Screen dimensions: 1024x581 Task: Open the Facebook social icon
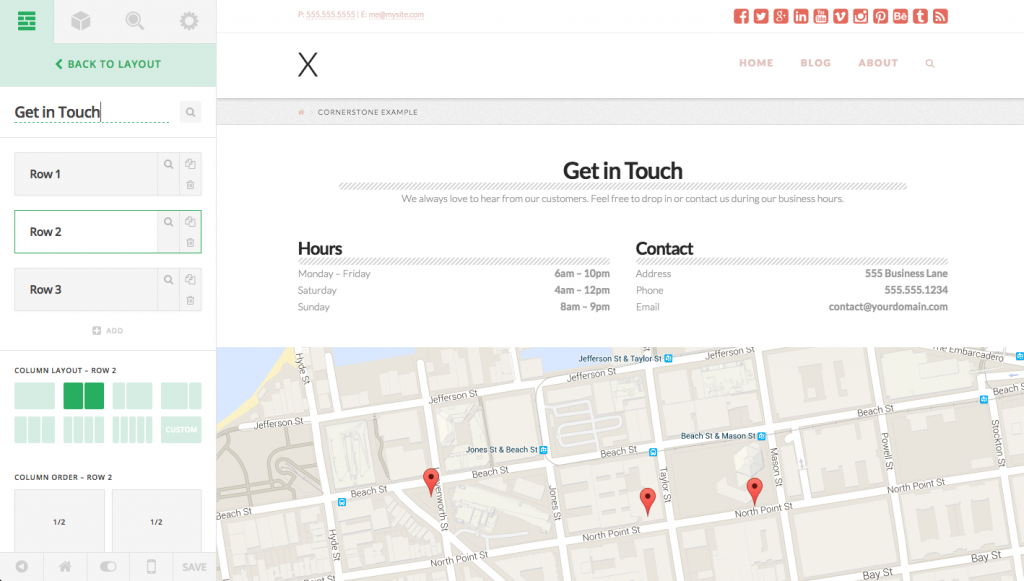click(x=741, y=16)
